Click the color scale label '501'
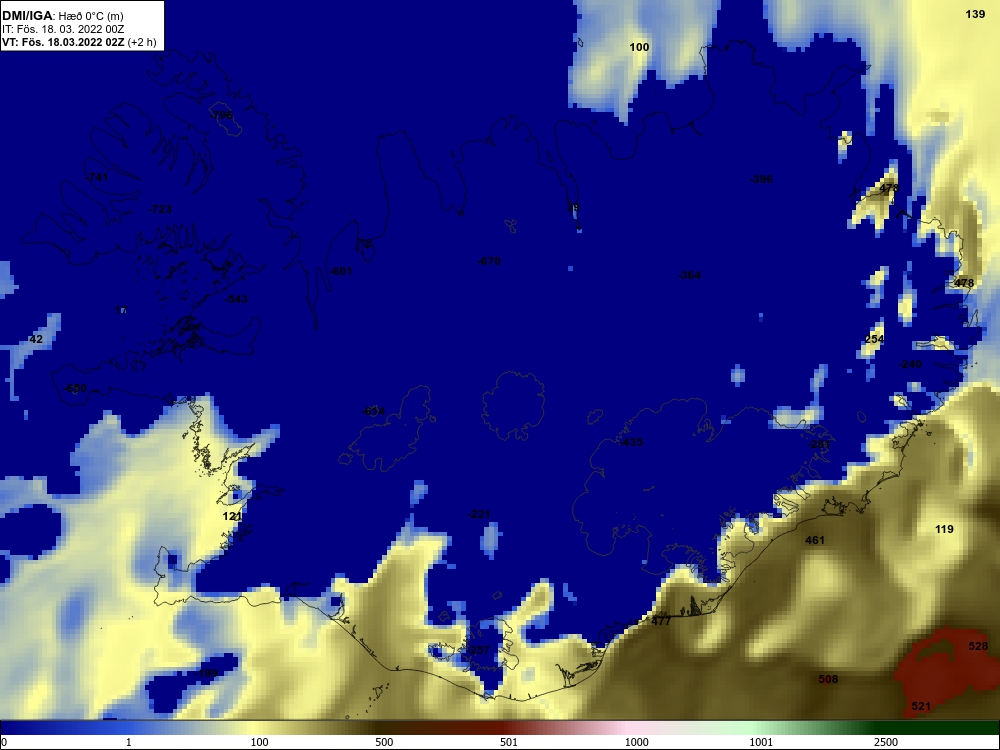Screen dimensions: 1000x750 pyautogui.click(x=509, y=742)
